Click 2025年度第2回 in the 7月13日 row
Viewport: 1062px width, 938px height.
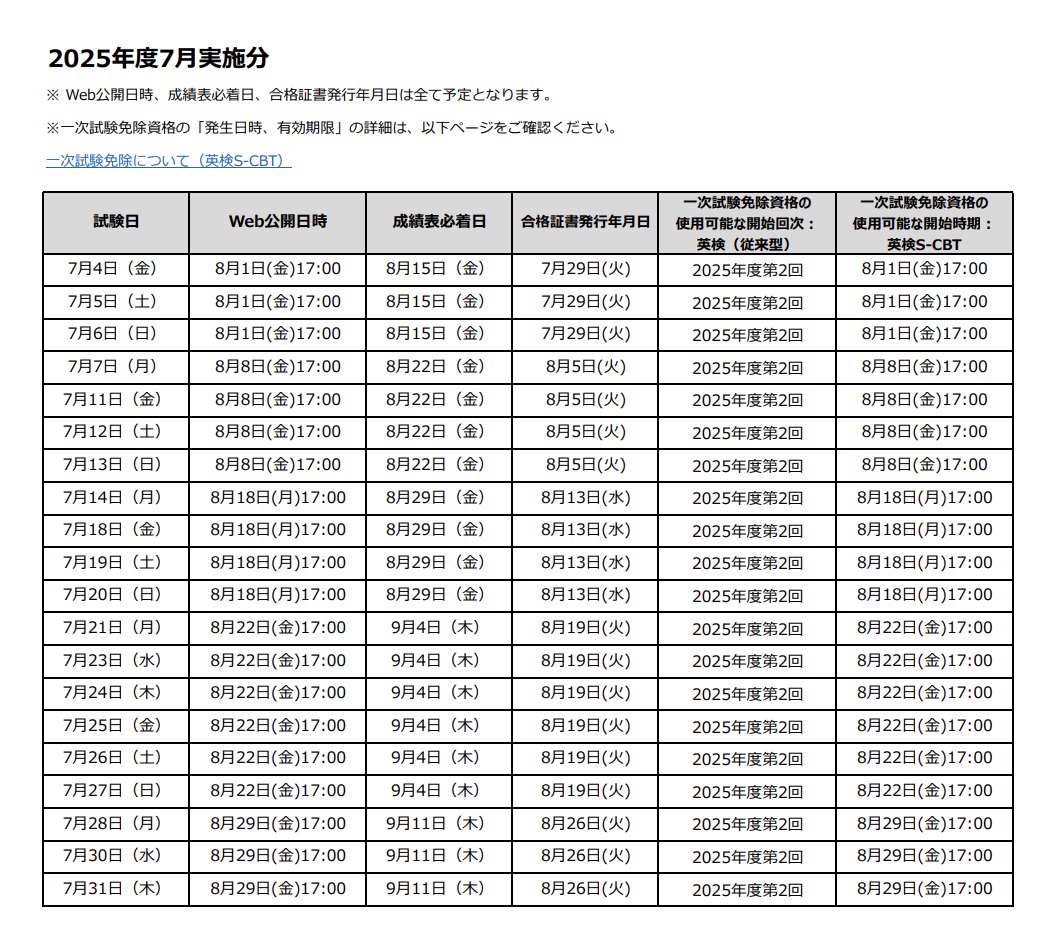[x=747, y=466]
